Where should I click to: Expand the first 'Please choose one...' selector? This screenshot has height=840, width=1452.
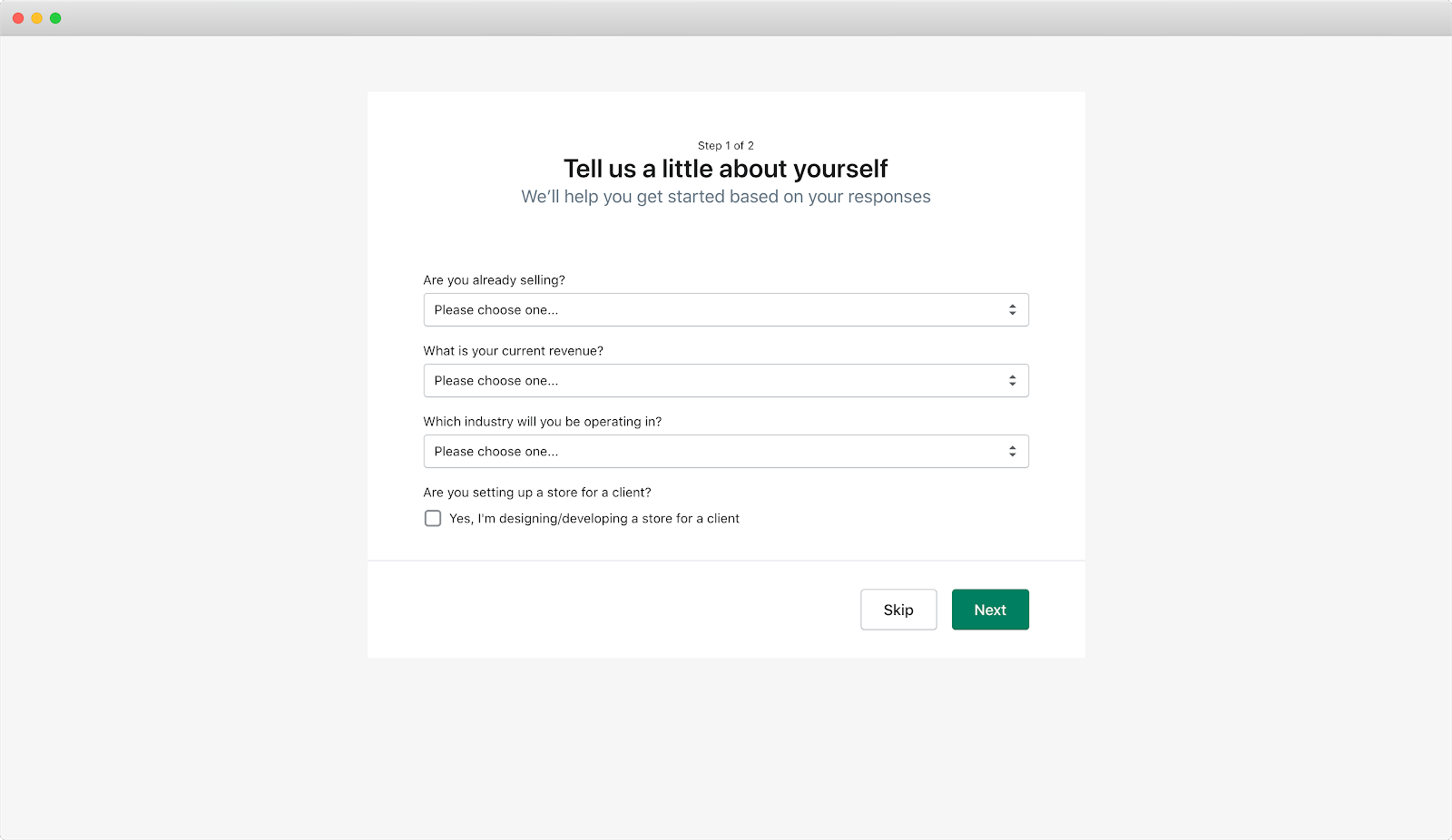pyautogui.click(x=726, y=309)
